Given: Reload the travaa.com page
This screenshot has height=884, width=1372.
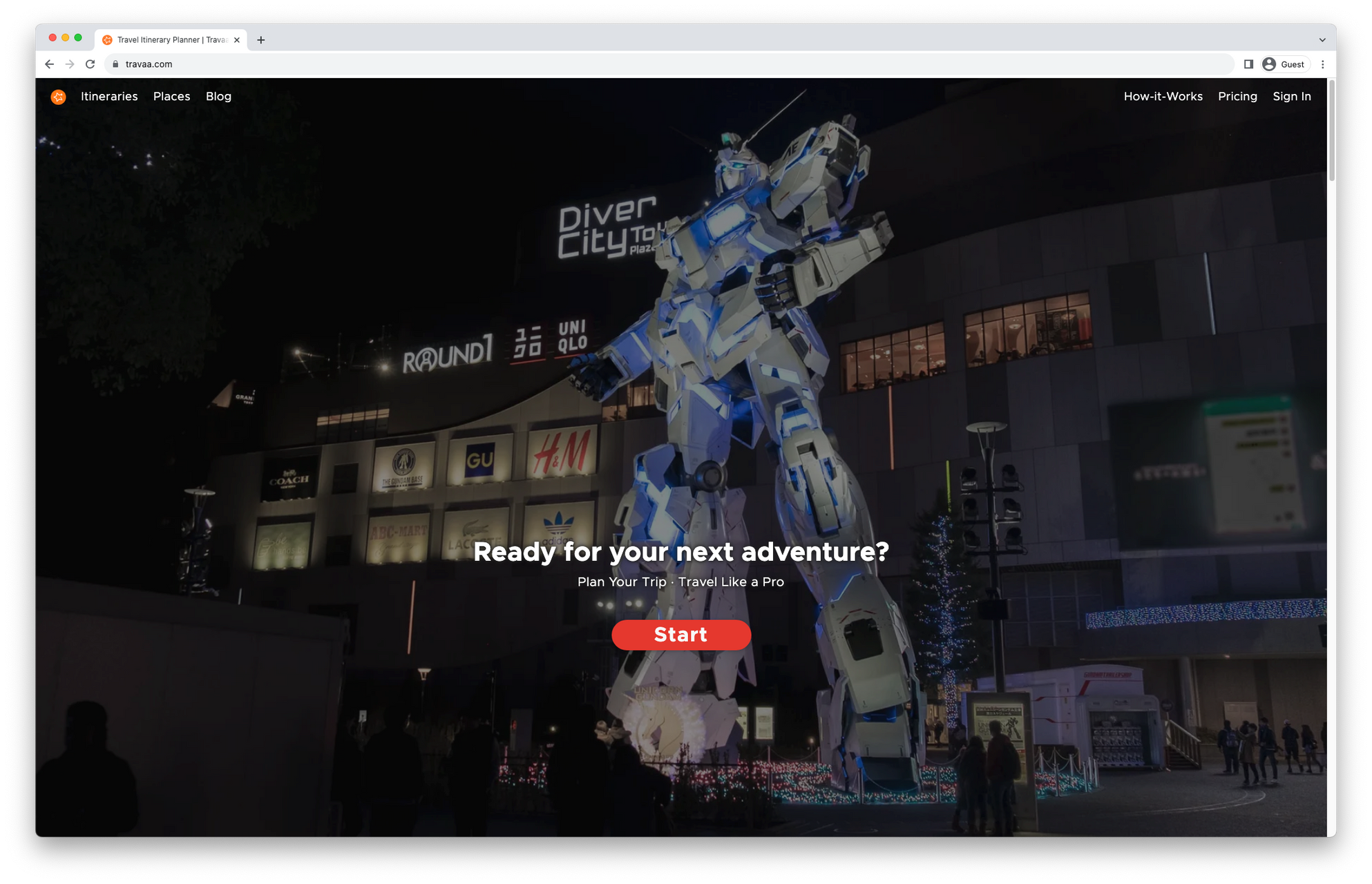Looking at the screenshot, I should [x=90, y=64].
